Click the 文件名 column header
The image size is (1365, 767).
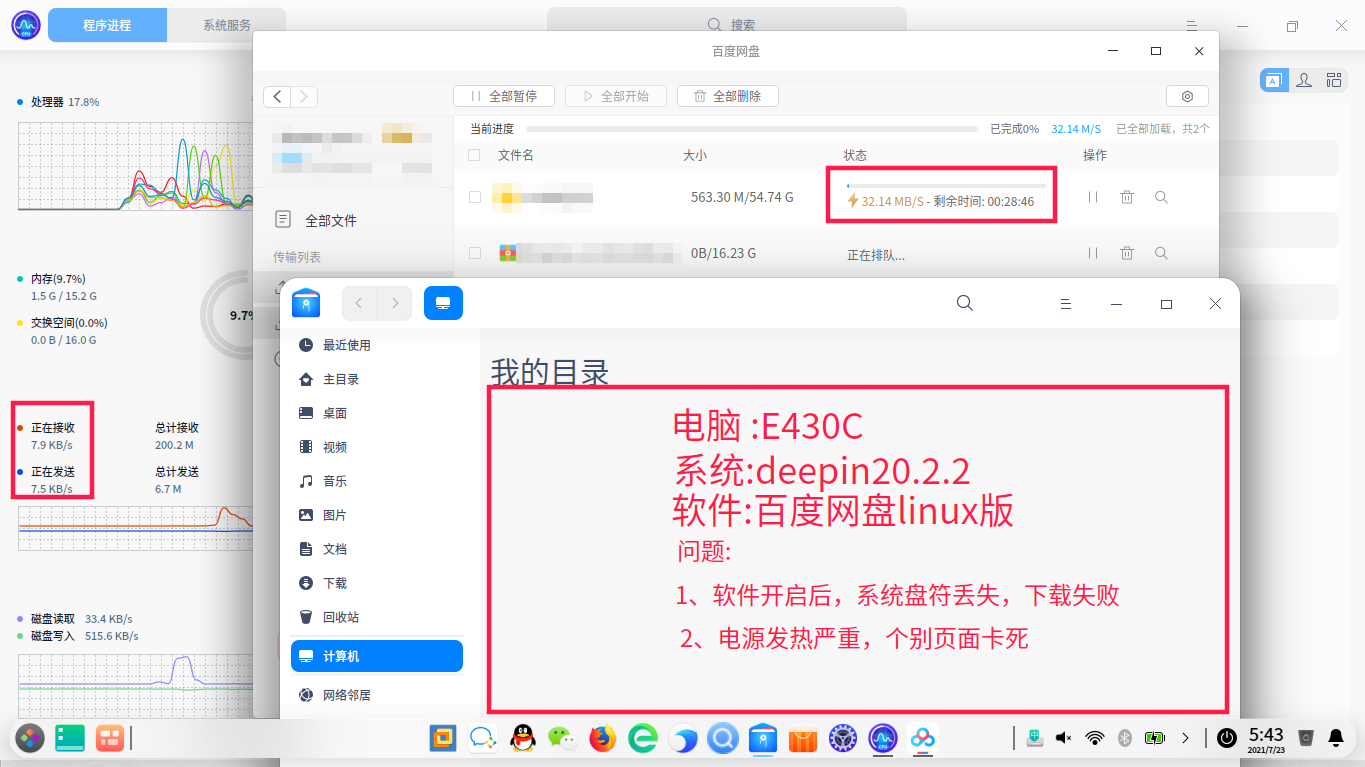[516, 155]
